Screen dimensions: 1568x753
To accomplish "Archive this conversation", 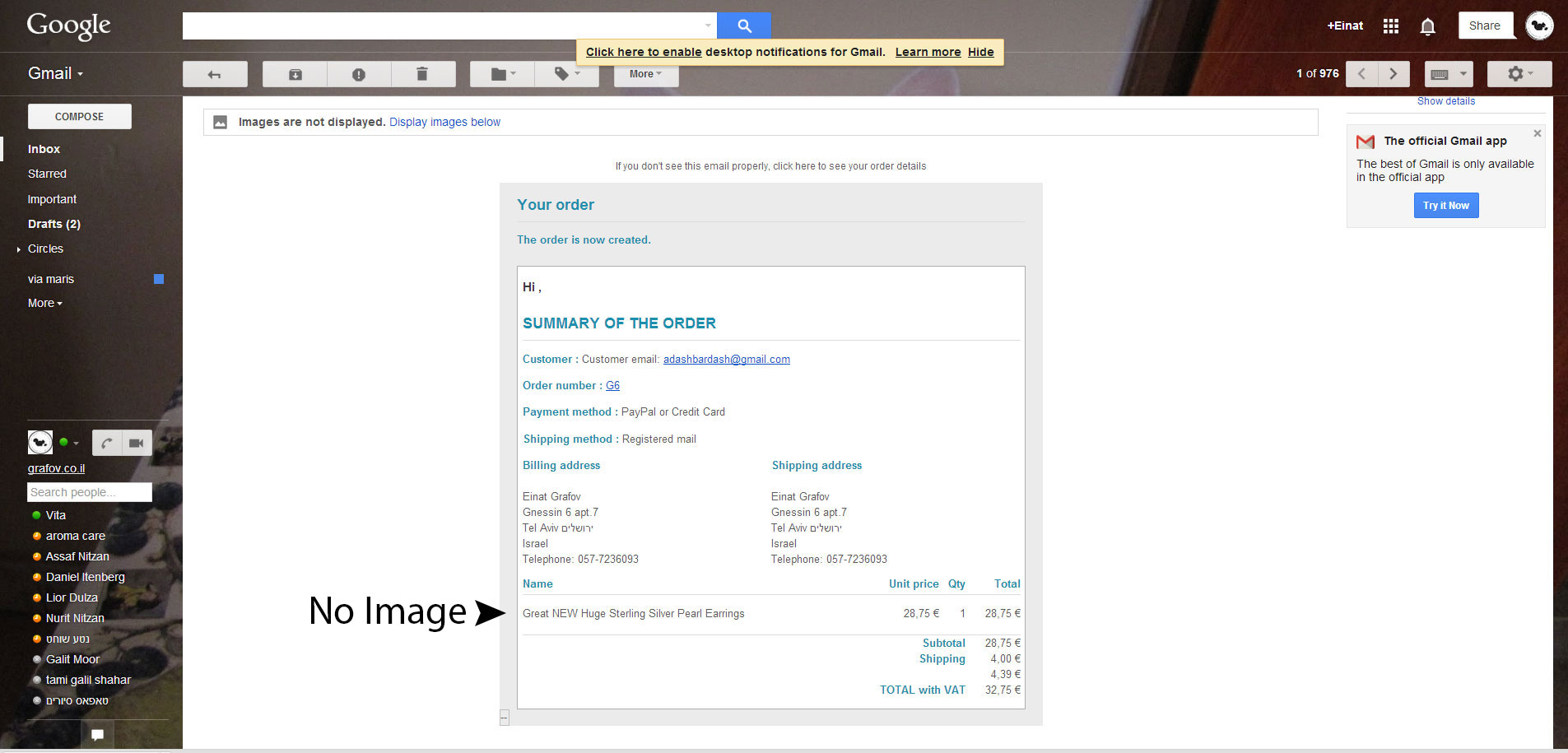I will (x=295, y=74).
